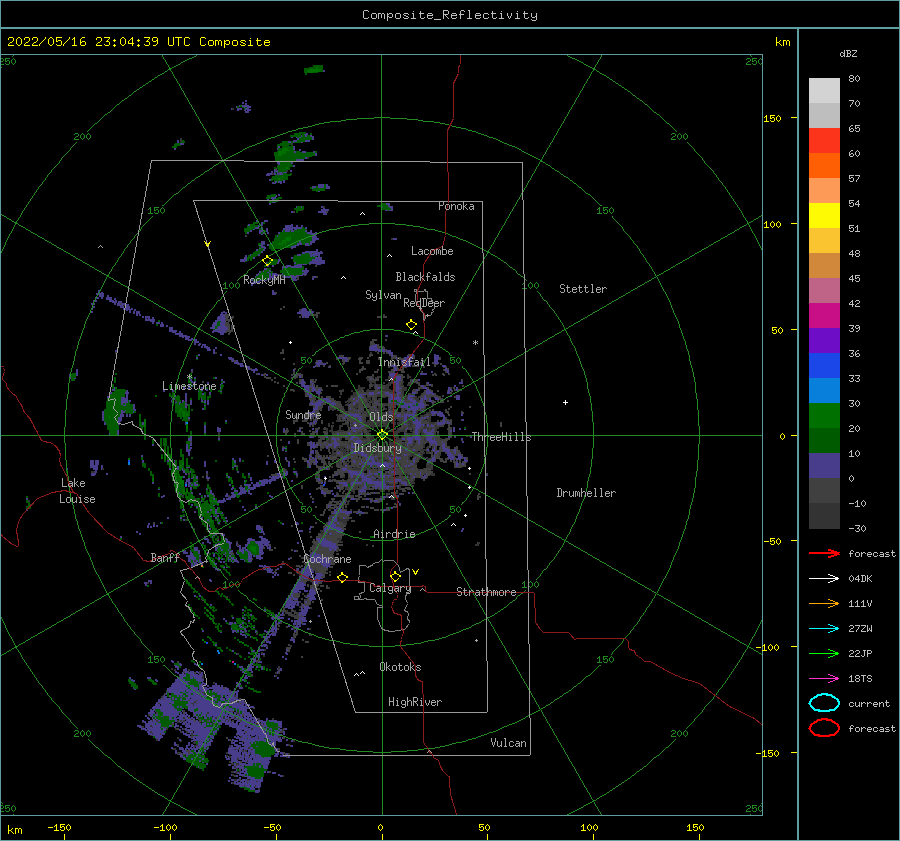Click the Didsbury label
Viewport: 900px width, 841px height.
click(x=377, y=448)
